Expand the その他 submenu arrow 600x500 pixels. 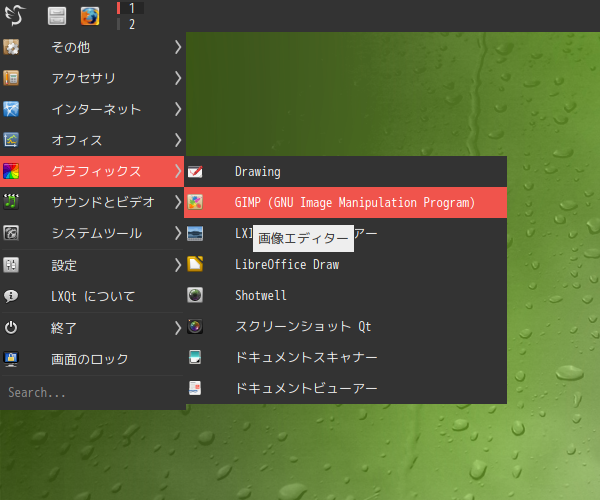[x=178, y=47]
